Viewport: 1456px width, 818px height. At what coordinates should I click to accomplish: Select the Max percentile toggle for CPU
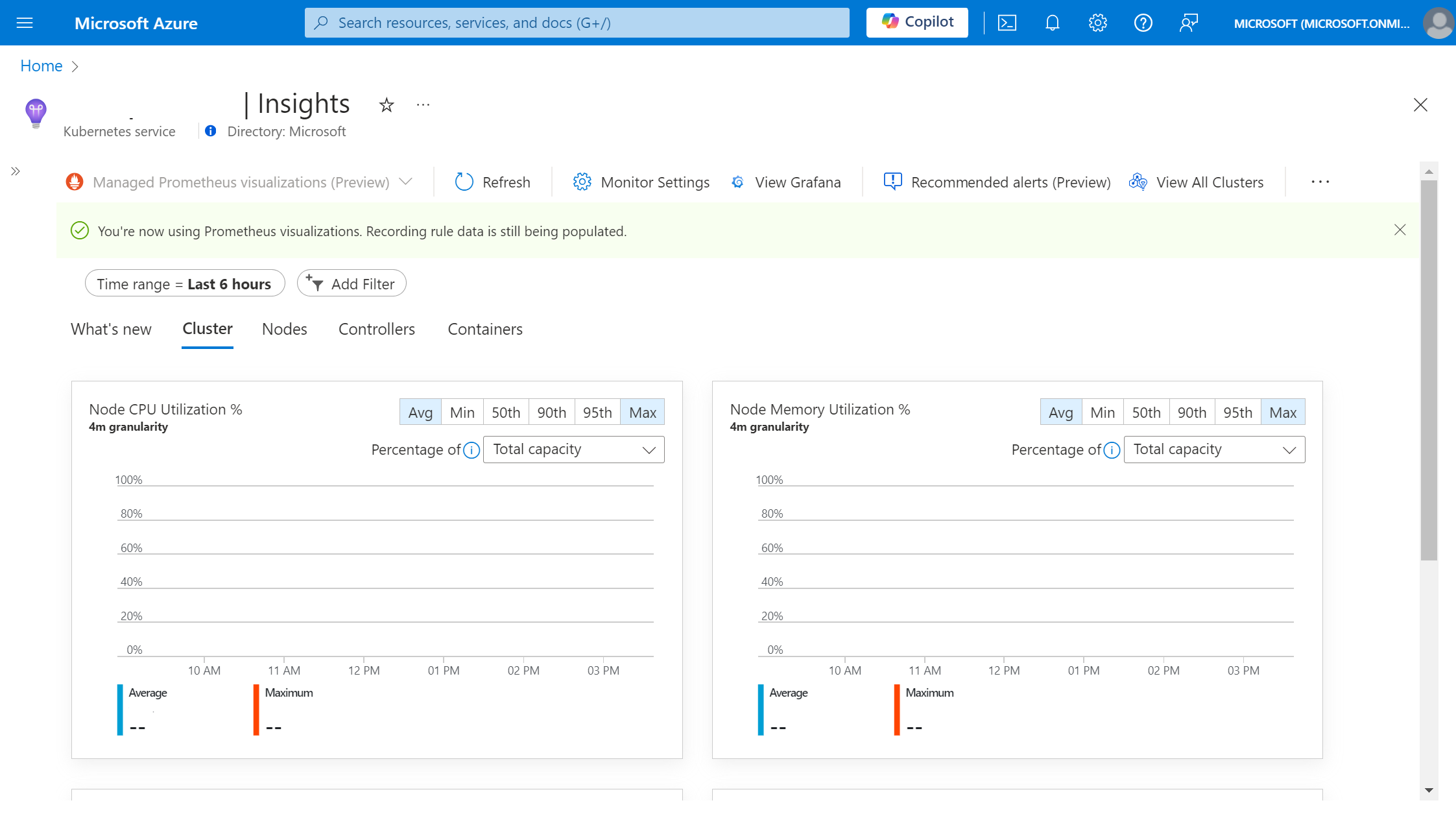(x=642, y=412)
